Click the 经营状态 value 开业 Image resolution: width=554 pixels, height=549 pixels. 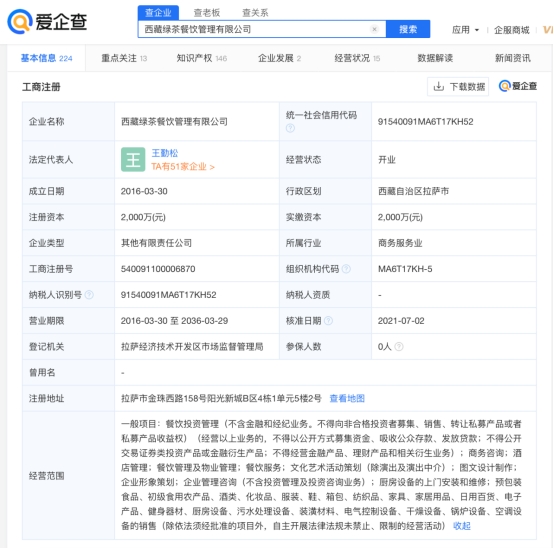click(x=387, y=160)
